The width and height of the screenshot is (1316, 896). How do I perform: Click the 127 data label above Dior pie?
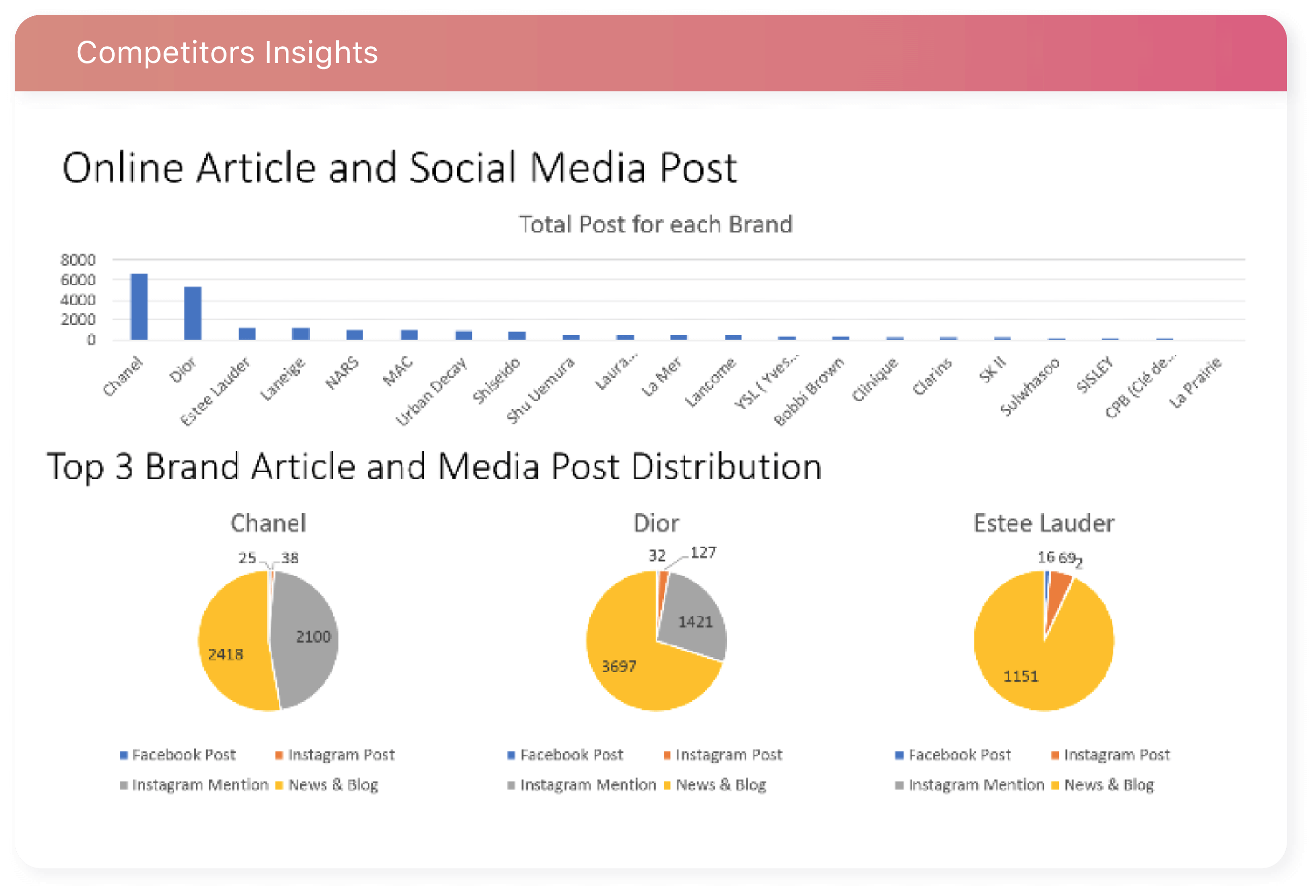(x=703, y=552)
